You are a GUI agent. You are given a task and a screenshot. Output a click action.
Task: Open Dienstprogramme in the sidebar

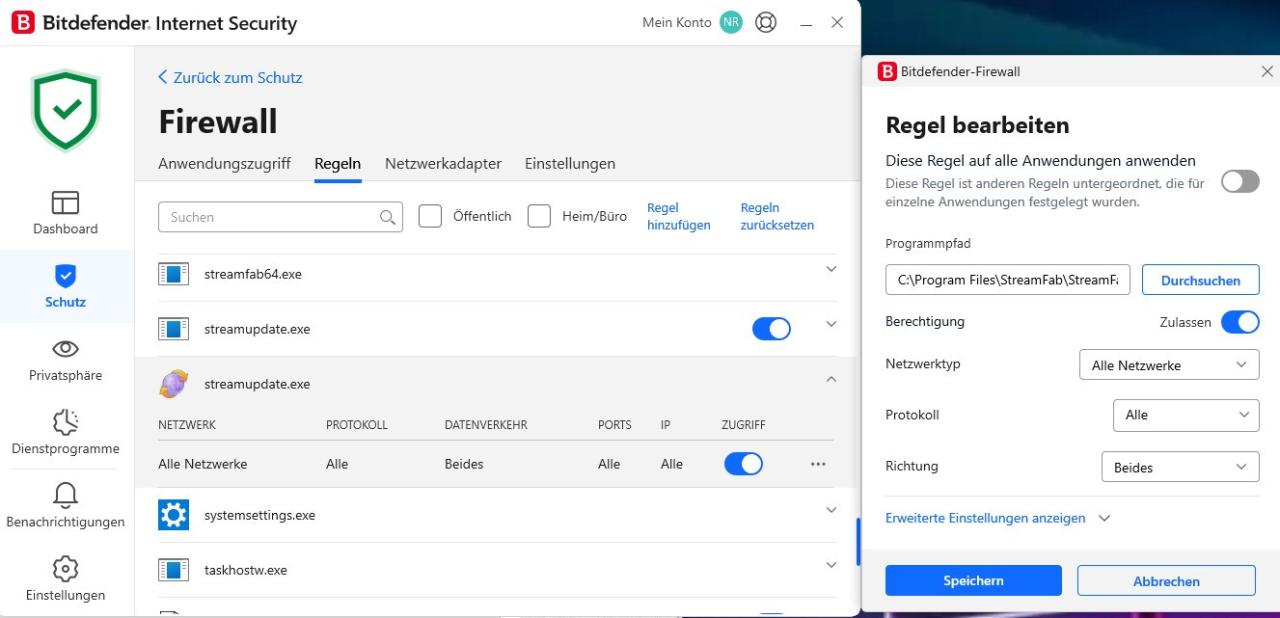point(65,422)
